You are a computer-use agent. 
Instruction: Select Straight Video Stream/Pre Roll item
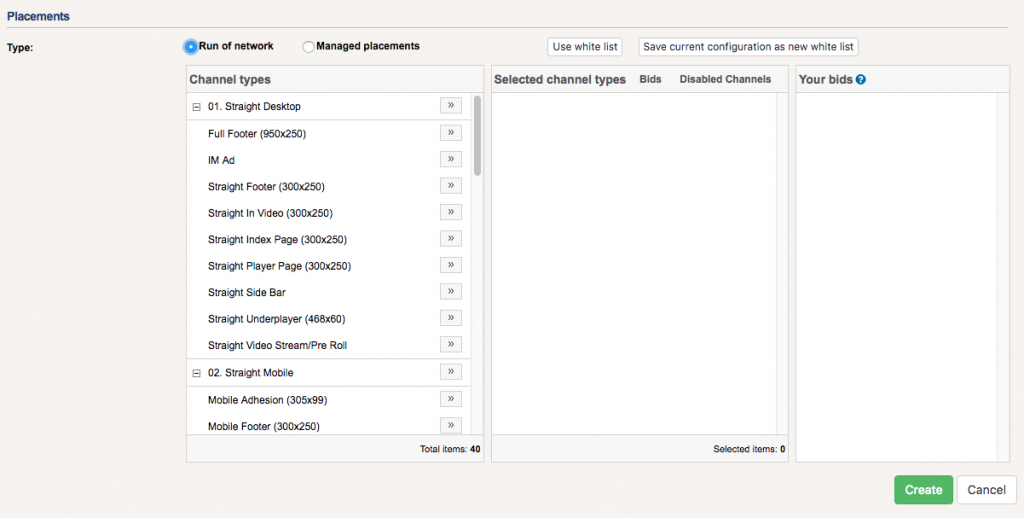click(277, 346)
